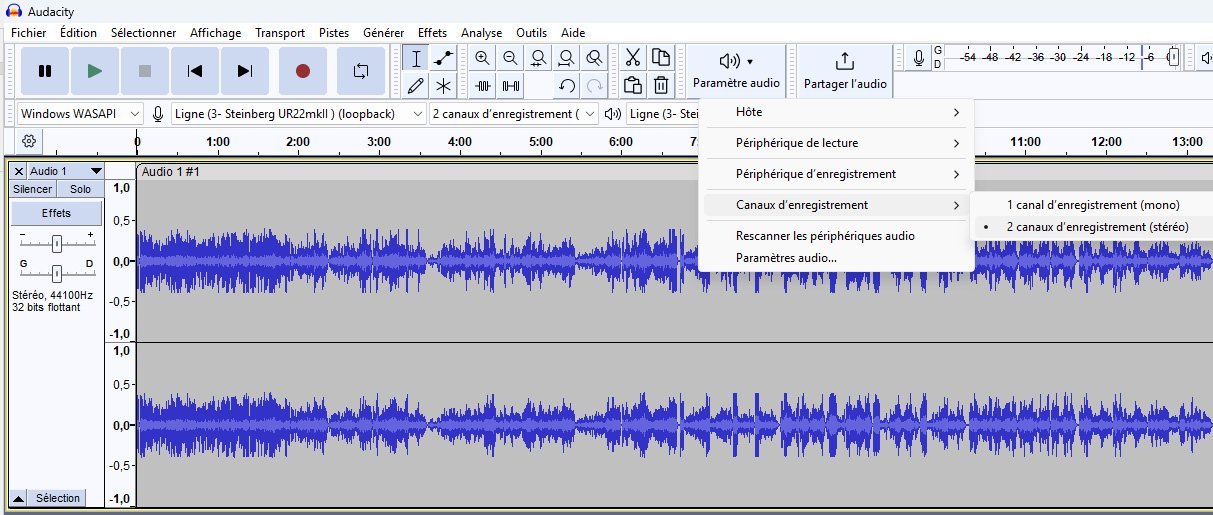This screenshot has height=515, width=1213.
Task: Zoom out with the magnifier minus icon
Action: [x=511, y=58]
